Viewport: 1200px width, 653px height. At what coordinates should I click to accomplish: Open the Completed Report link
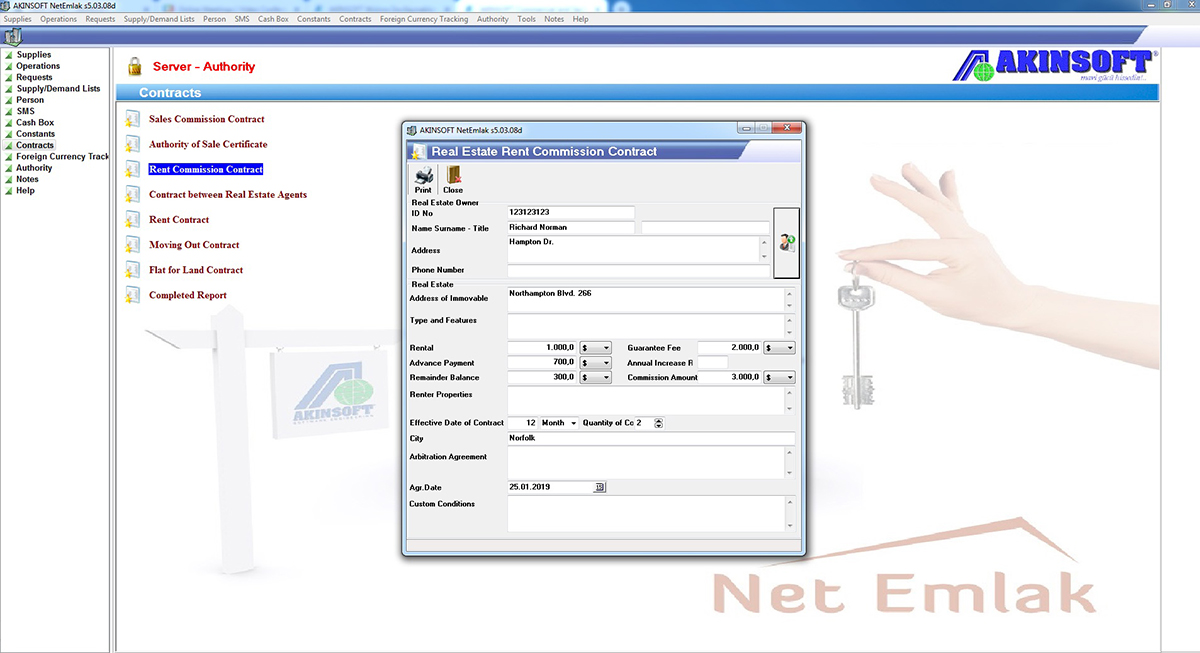point(188,295)
